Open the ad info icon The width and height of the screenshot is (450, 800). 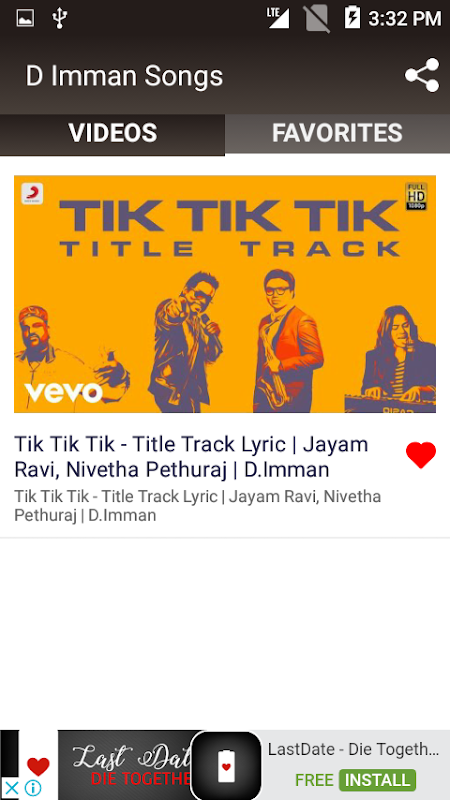[32, 788]
